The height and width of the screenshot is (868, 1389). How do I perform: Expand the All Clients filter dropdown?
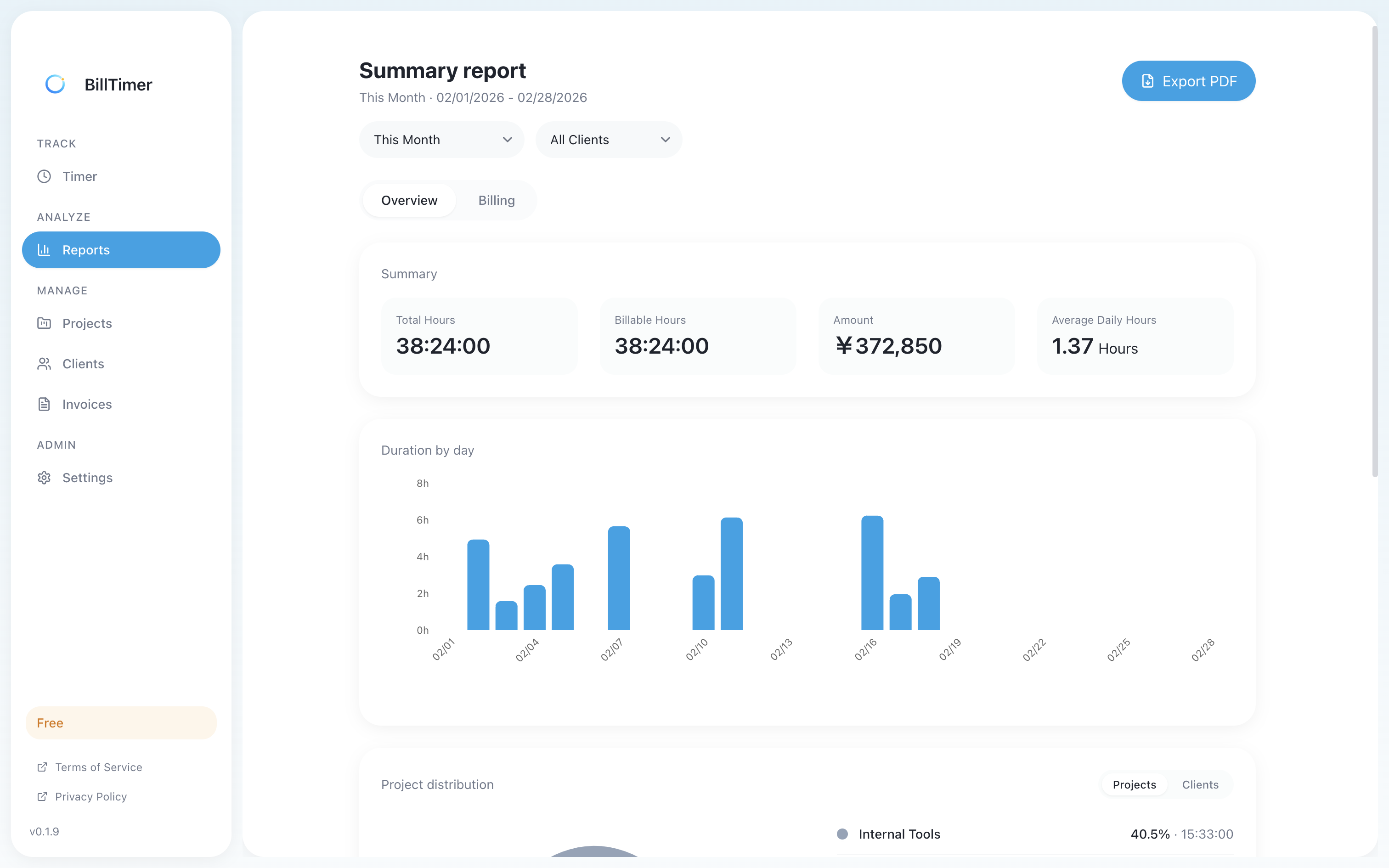pyautogui.click(x=609, y=140)
